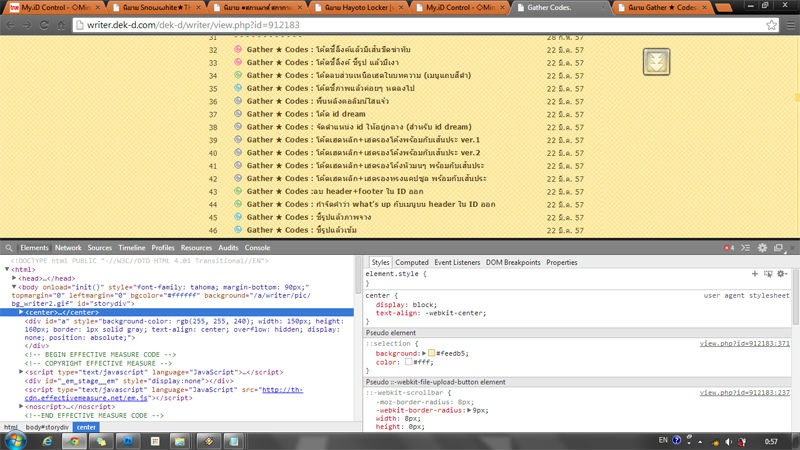The image size is (800, 450).
Task: Expand the <head> node
Action: (14, 278)
